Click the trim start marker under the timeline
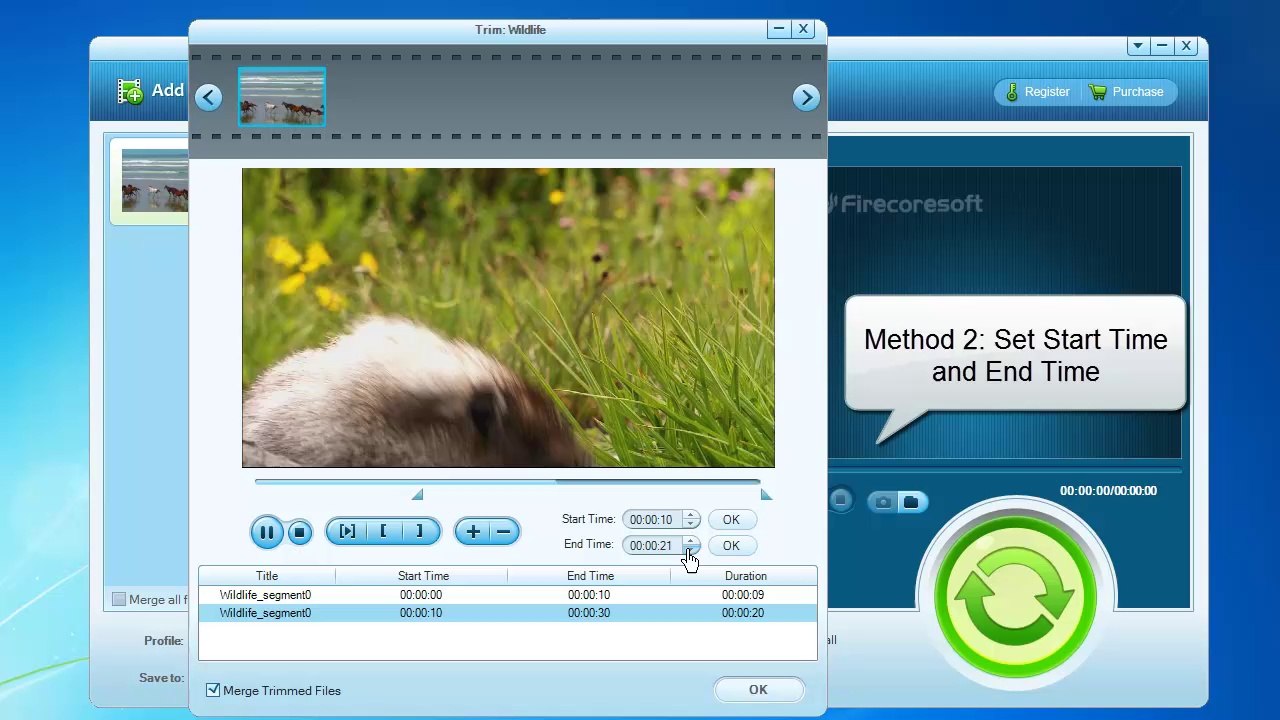 [418, 495]
